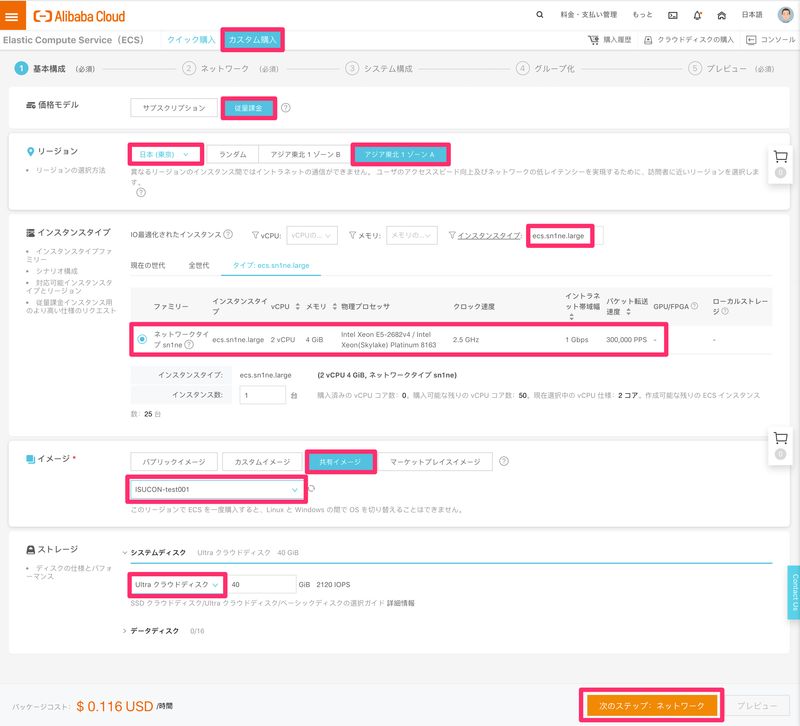
Task: Open the メモリ filter dropdown
Action: click(411, 235)
